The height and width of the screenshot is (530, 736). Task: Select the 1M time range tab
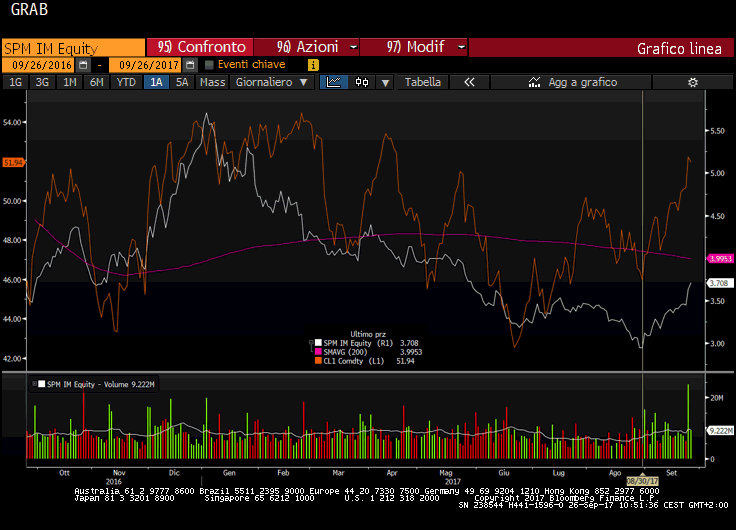69,82
